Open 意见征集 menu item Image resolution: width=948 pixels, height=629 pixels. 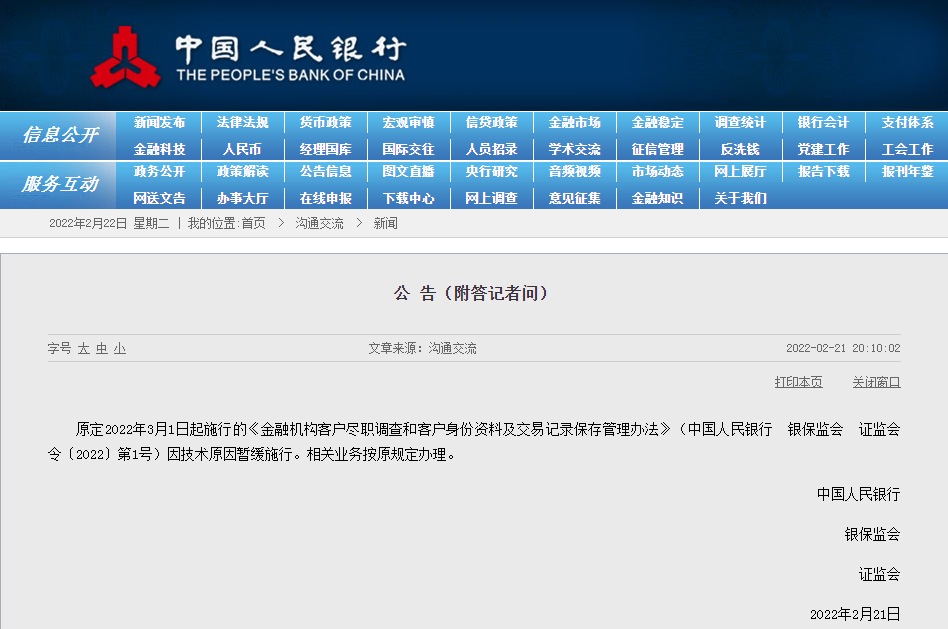pyautogui.click(x=574, y=198)
